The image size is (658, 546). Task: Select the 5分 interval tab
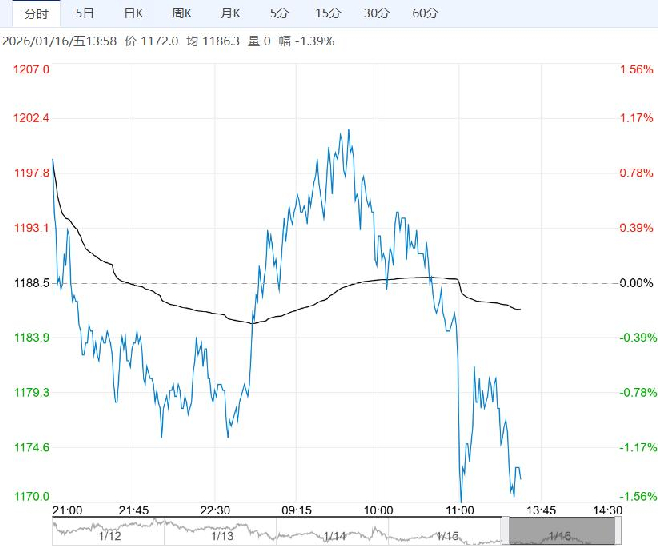[279, 13]
